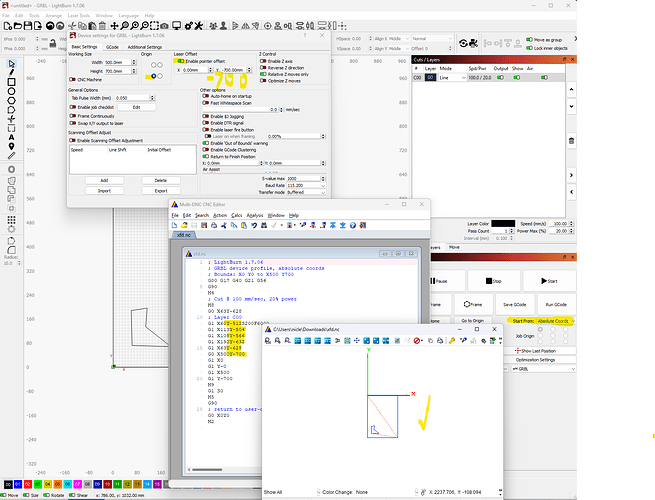
Task: Toggle Return to Finish Position switch
Action: click(x=206, y=156)
